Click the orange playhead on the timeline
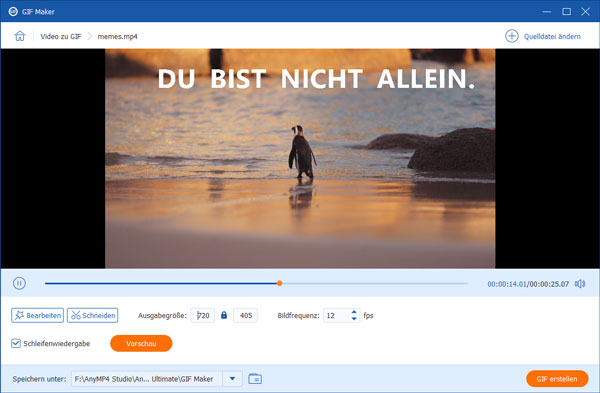The width and height of the screenshot is (600, 393). pos(279,283)
